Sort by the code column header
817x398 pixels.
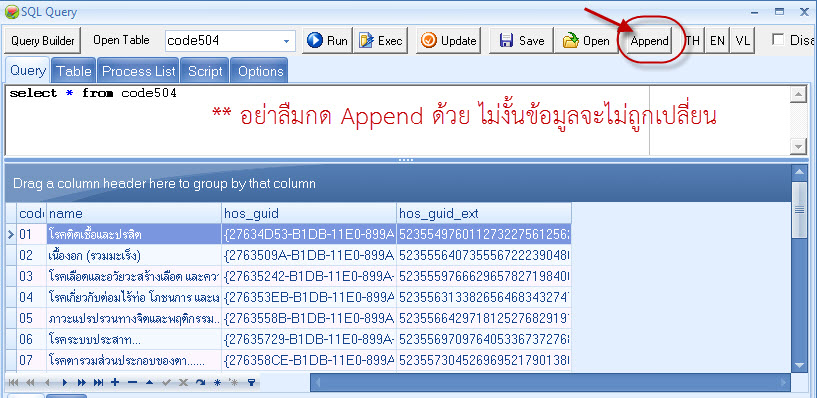[31, 214]
